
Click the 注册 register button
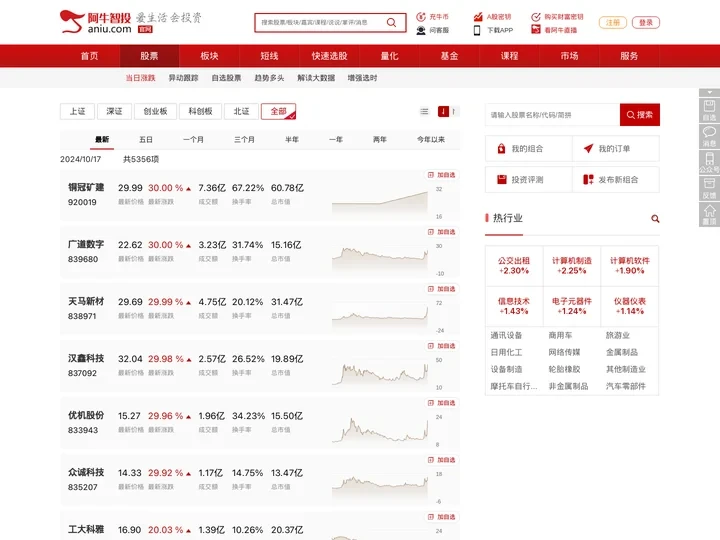coord(613,22)
